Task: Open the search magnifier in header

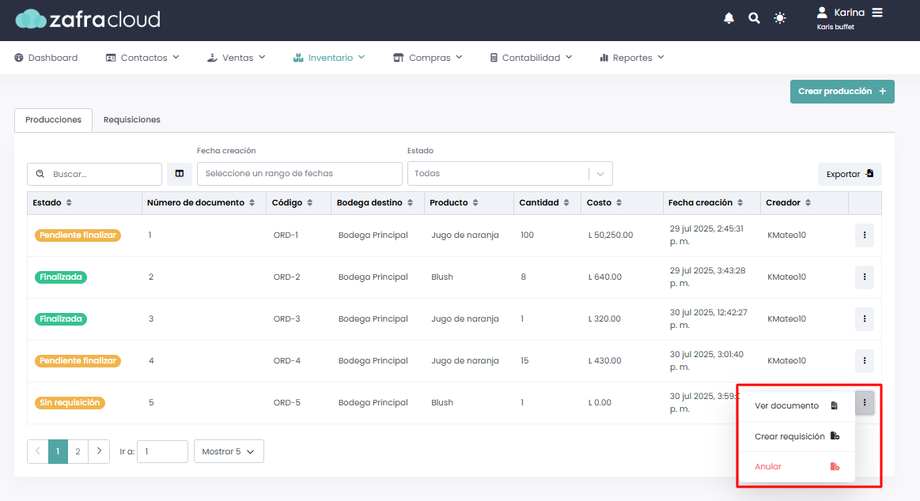Action: coord(754,18)
